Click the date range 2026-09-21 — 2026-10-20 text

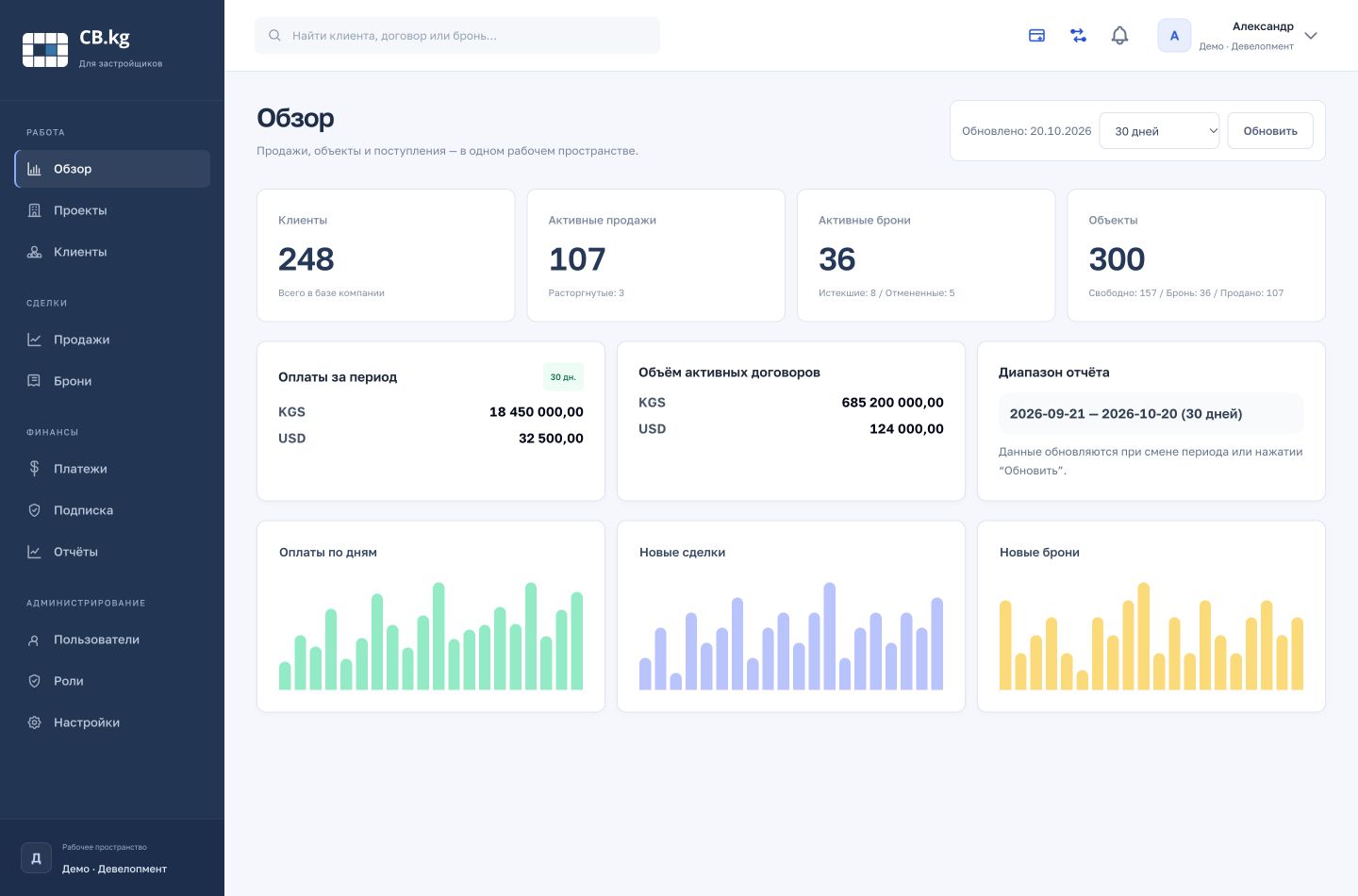tap(1126, 414)
